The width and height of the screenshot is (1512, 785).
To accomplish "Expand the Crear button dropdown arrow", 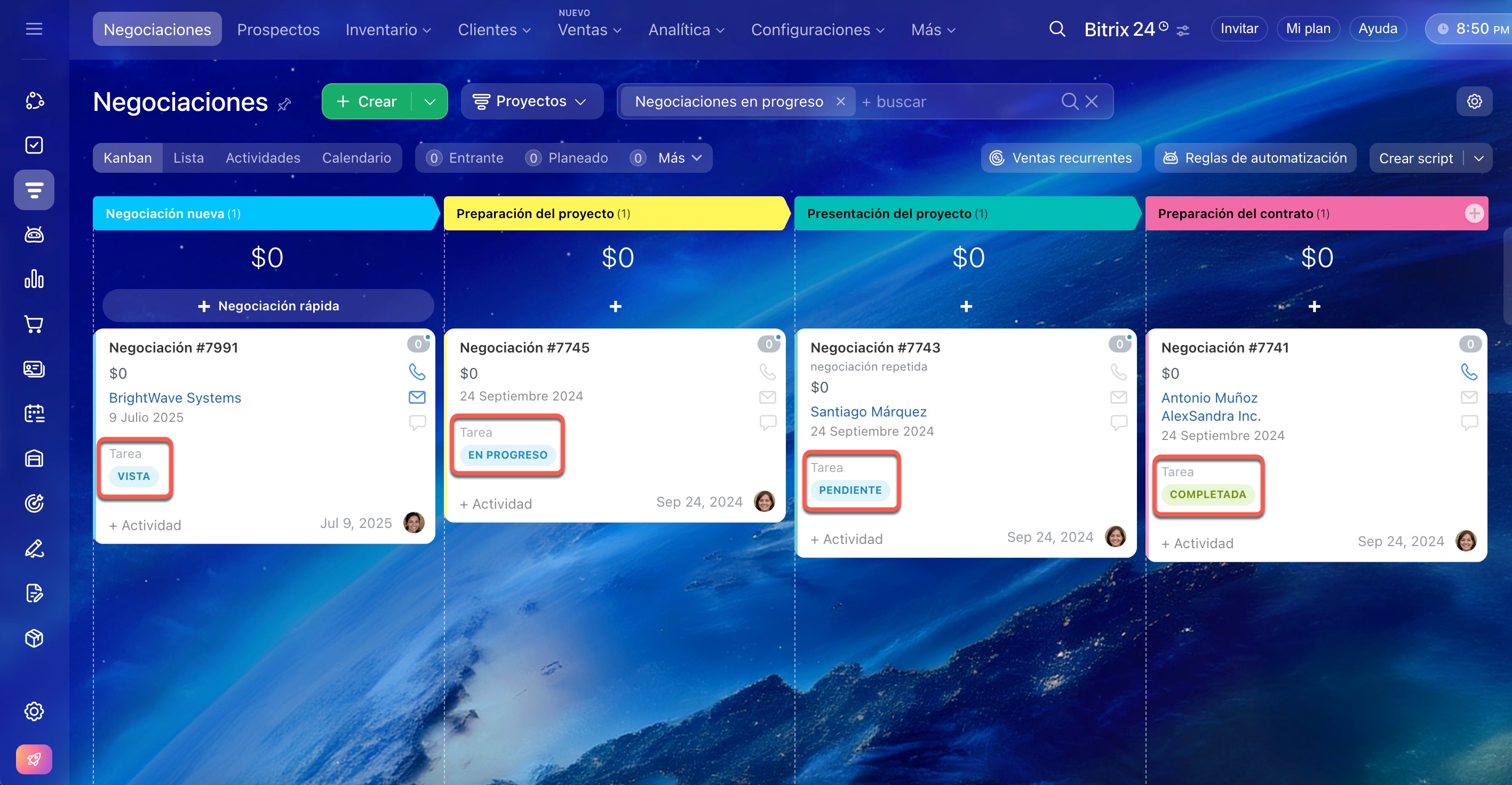I will [430, 101].
